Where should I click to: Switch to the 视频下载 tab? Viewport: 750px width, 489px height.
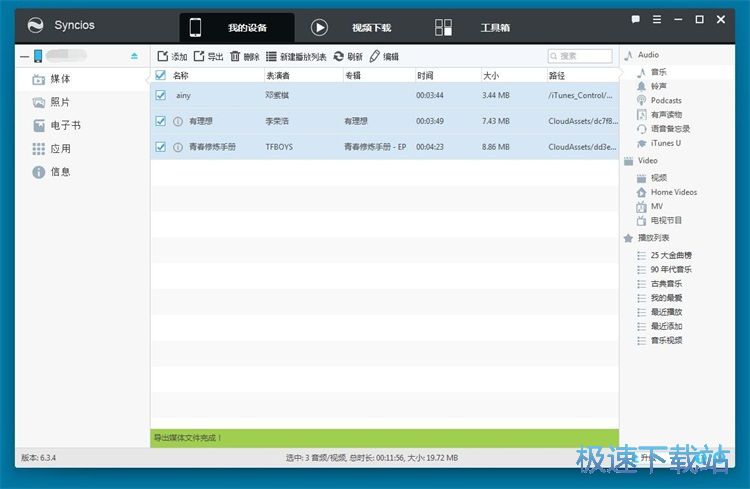(350, 28)
